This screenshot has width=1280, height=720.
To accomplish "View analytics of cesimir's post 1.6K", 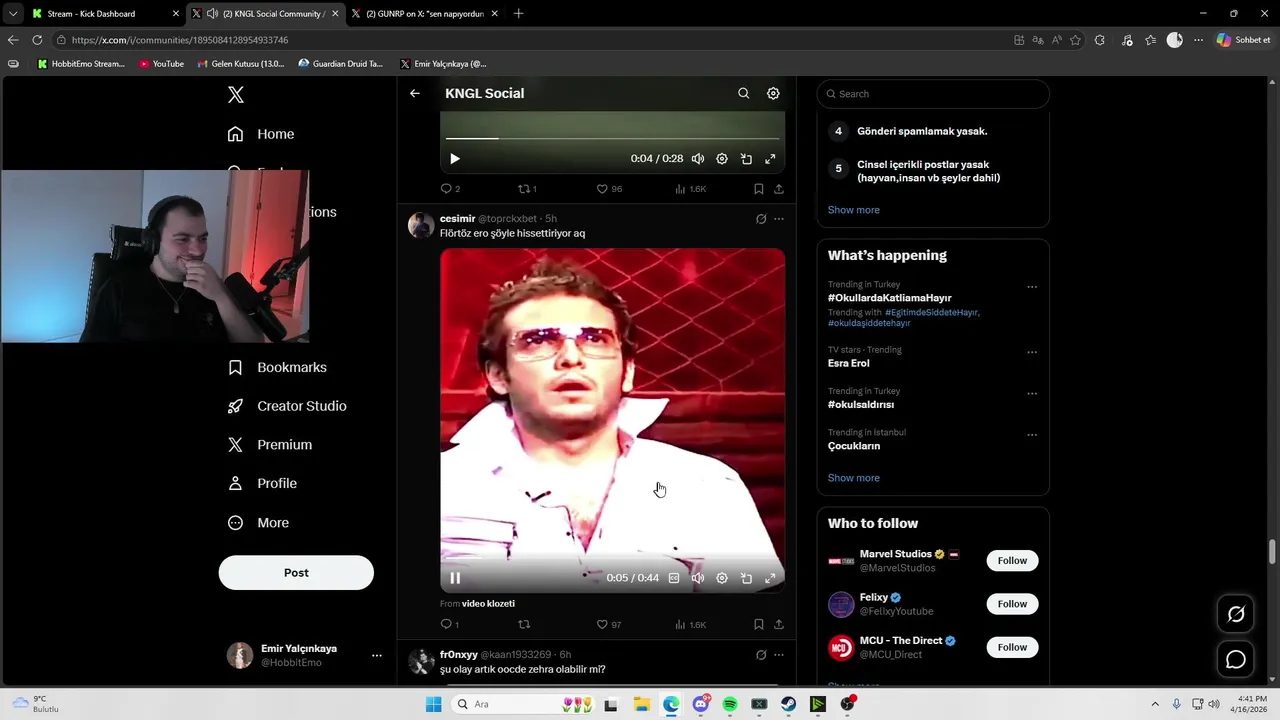I will pyautogui.click(x=691, y=625).
